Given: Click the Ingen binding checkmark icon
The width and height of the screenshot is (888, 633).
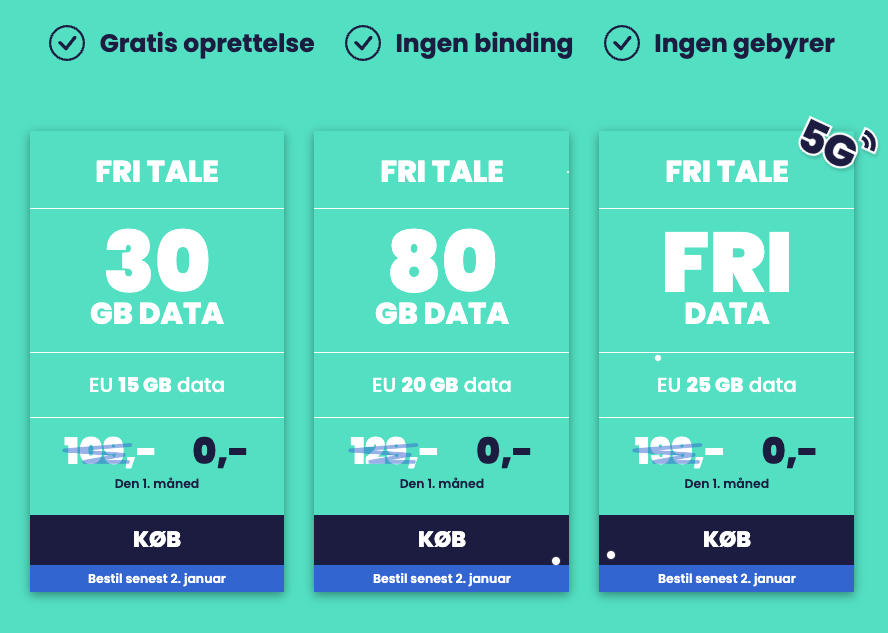Looking at the screenshot, I should tap(363, 43).
